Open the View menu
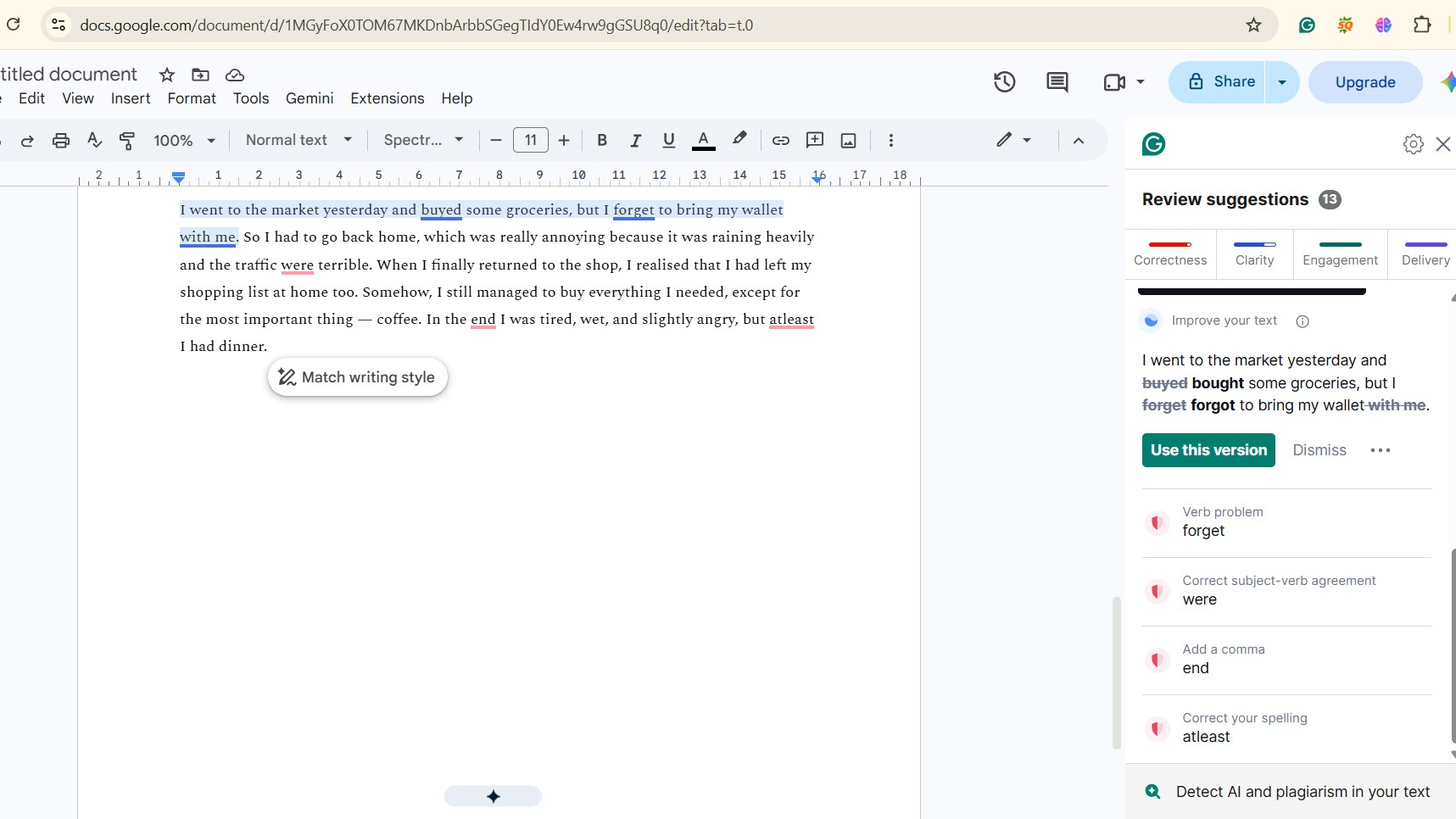Screen dimensions: 1456x819 pyautogui.click(x=78, y=98)
